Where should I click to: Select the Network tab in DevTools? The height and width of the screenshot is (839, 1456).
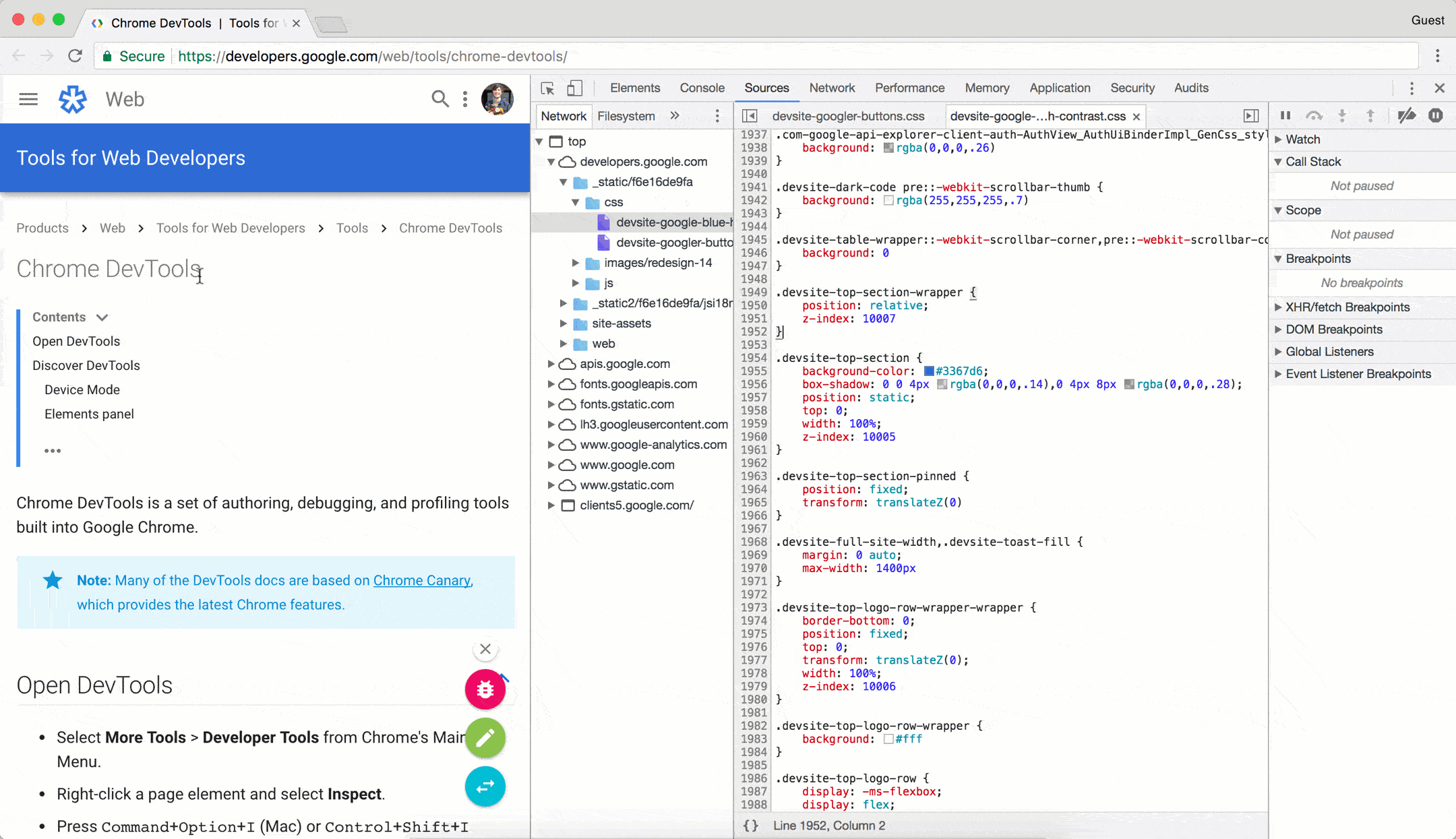[831, 88]
